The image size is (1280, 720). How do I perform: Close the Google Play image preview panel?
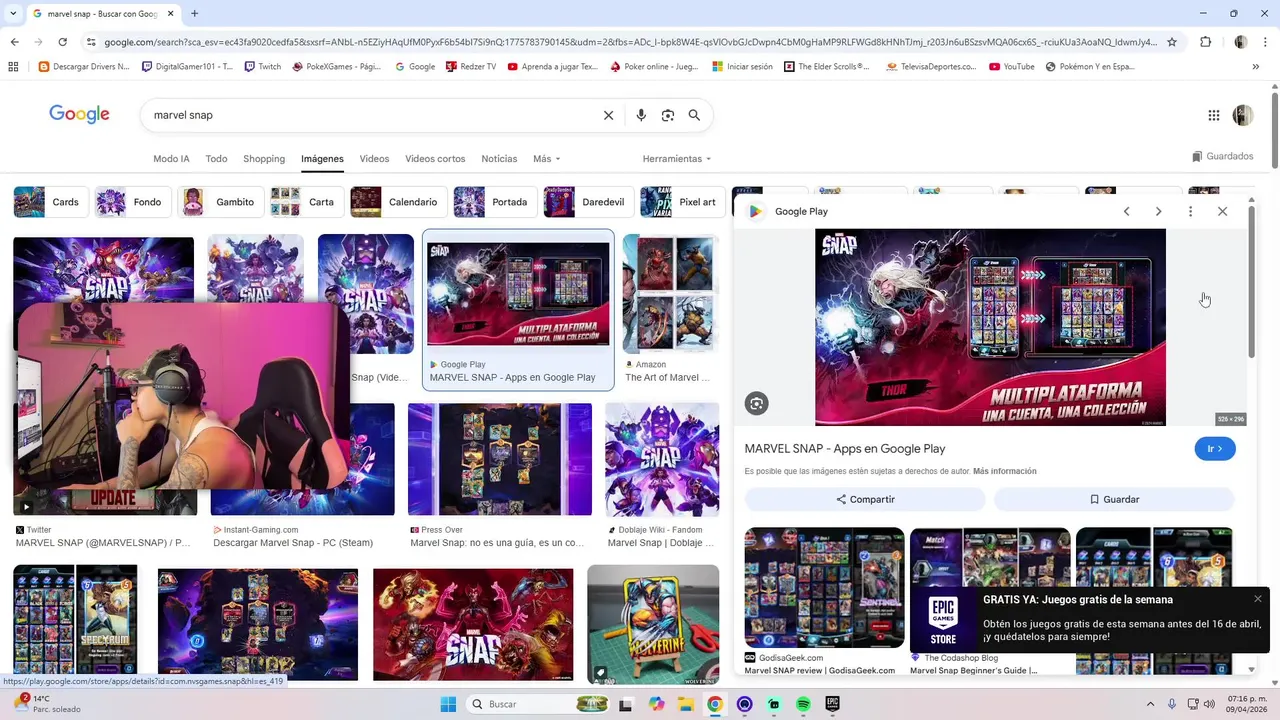(x=1222, y=211)
